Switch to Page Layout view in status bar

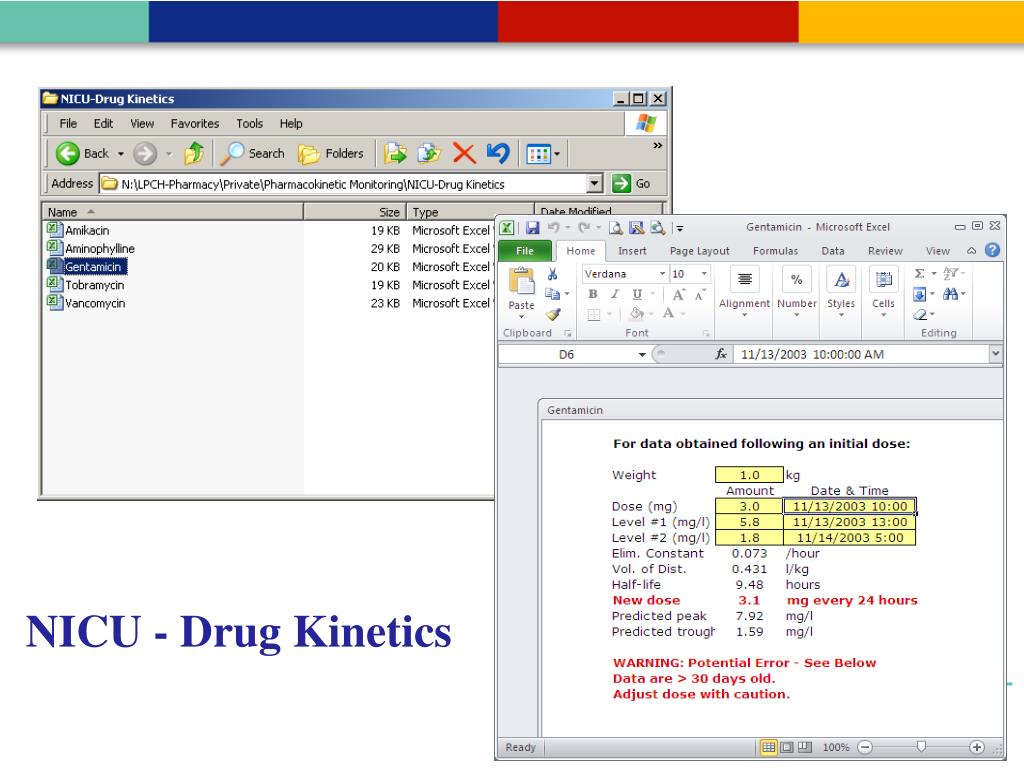pos(787,747)
